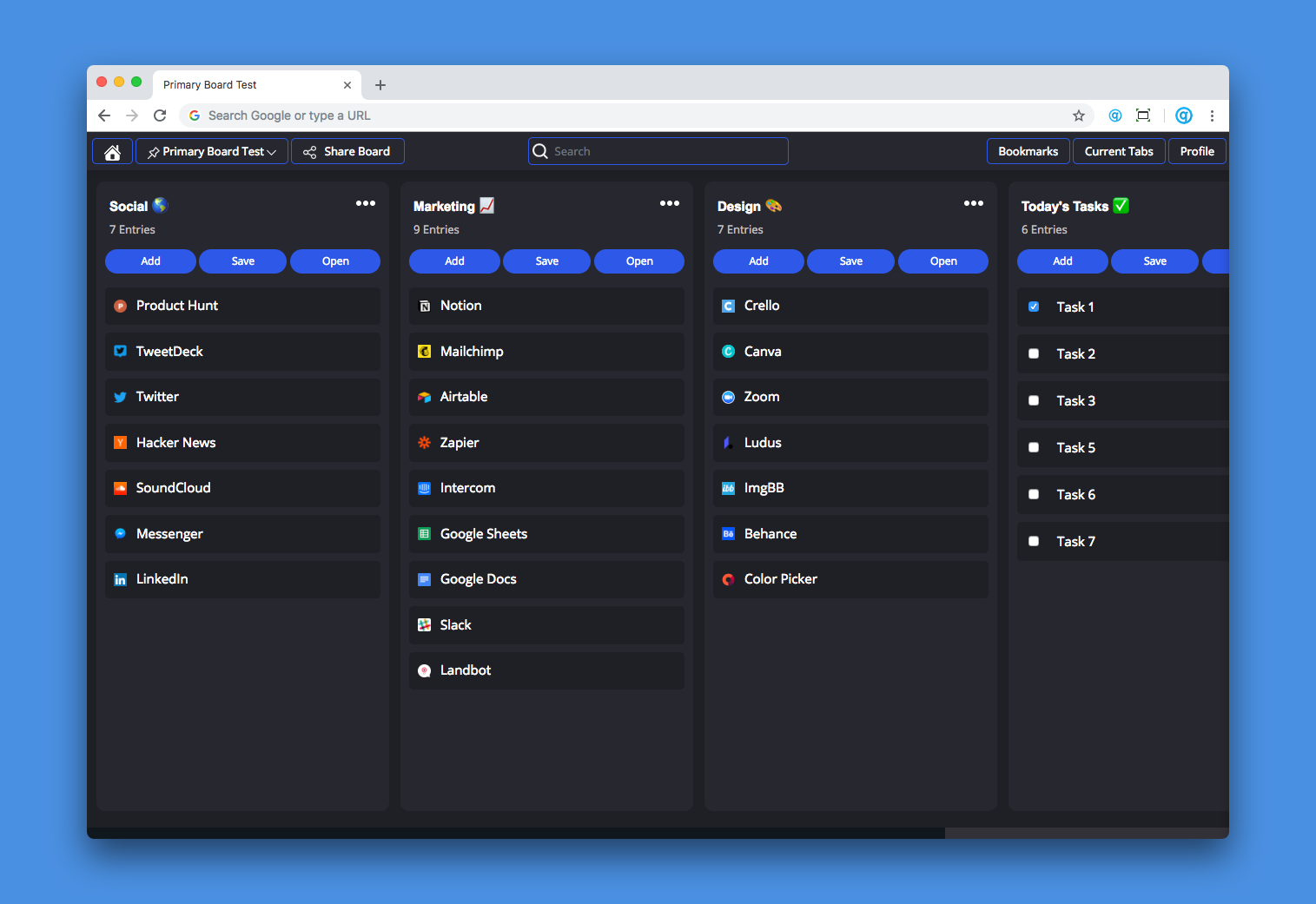Click the Behance favicon
This screenshot has height=904, width=1316.
(729, 533)
